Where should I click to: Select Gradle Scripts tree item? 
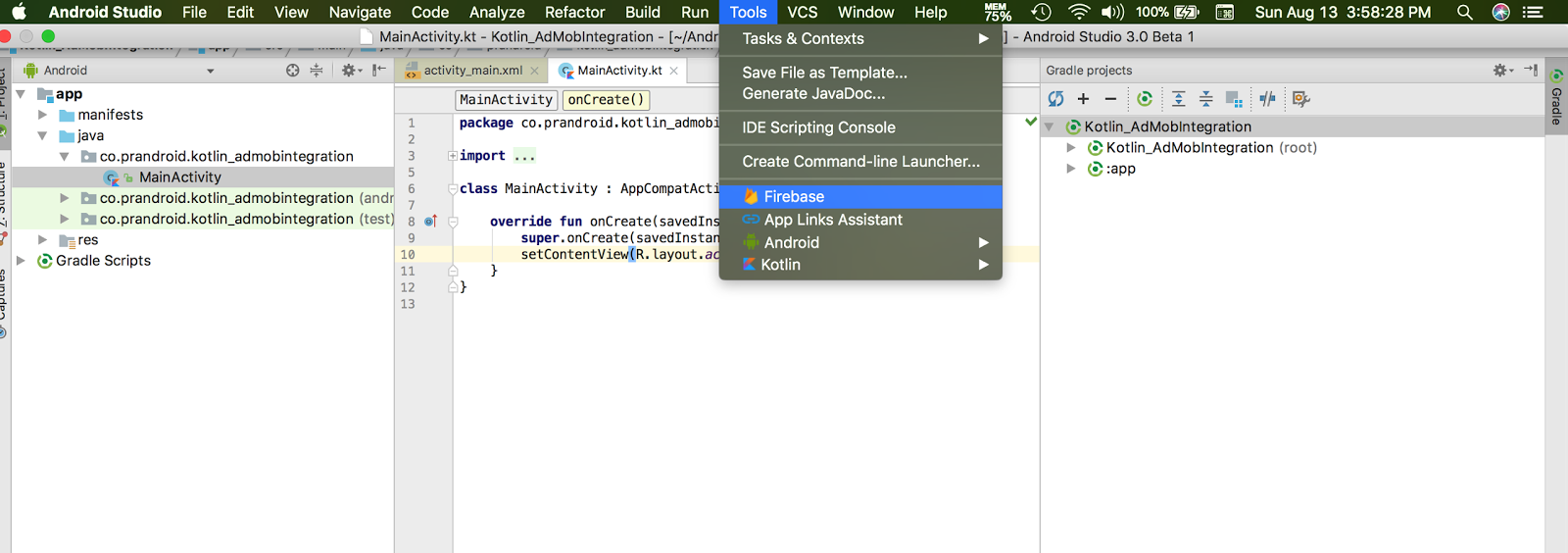click(x=103, y=261)
